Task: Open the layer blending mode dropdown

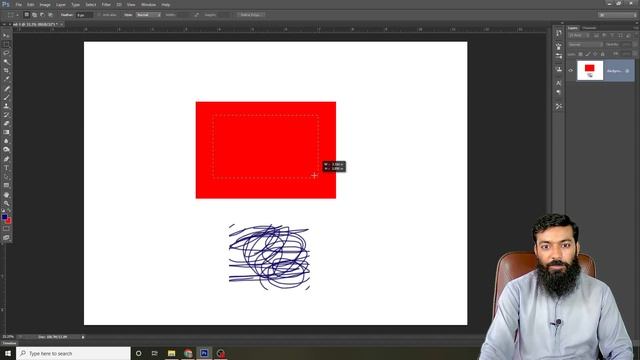Action: [585, 44]
